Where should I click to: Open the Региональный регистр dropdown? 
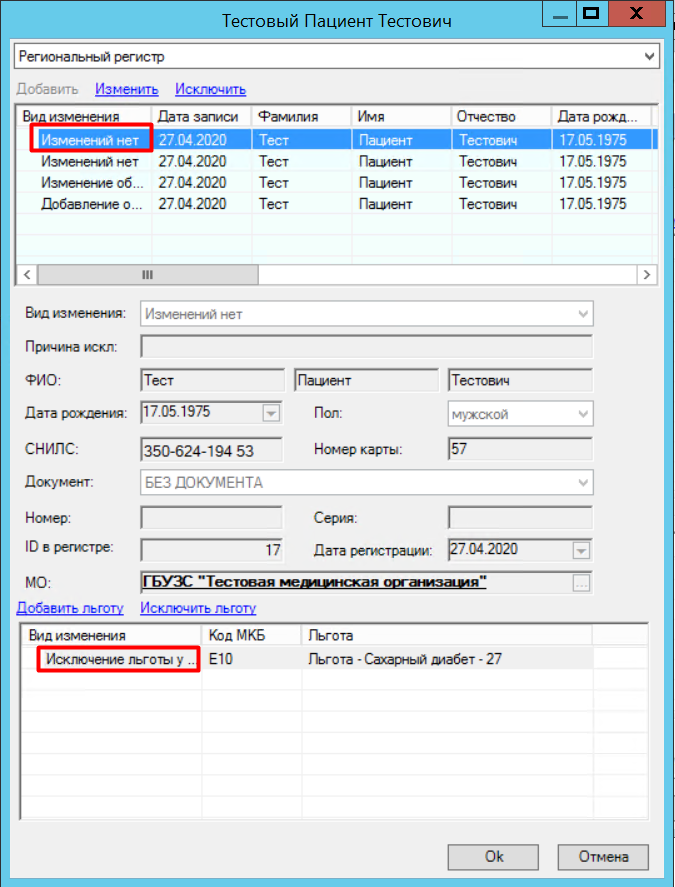(x=648, y=57)
